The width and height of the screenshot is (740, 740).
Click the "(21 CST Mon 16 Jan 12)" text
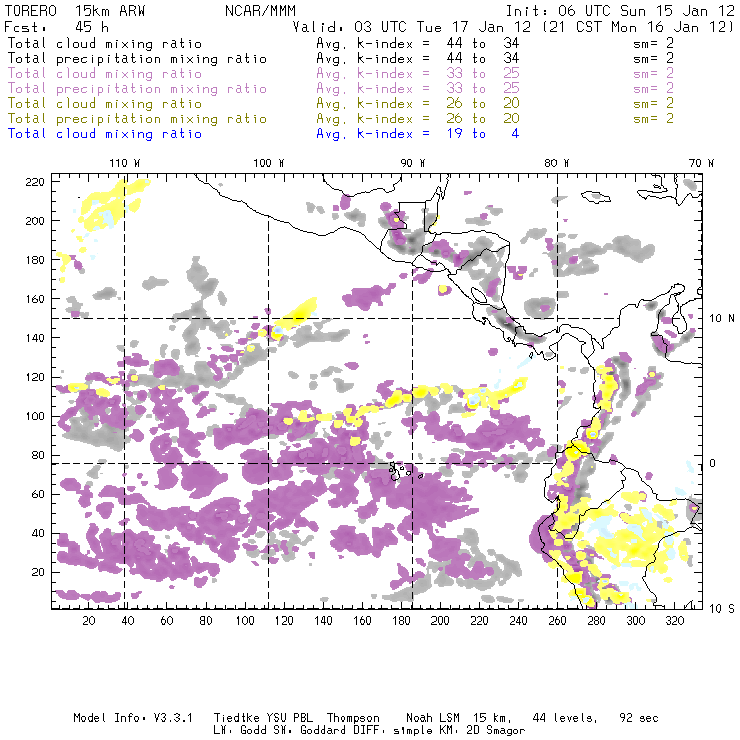[x=639, y=27]
